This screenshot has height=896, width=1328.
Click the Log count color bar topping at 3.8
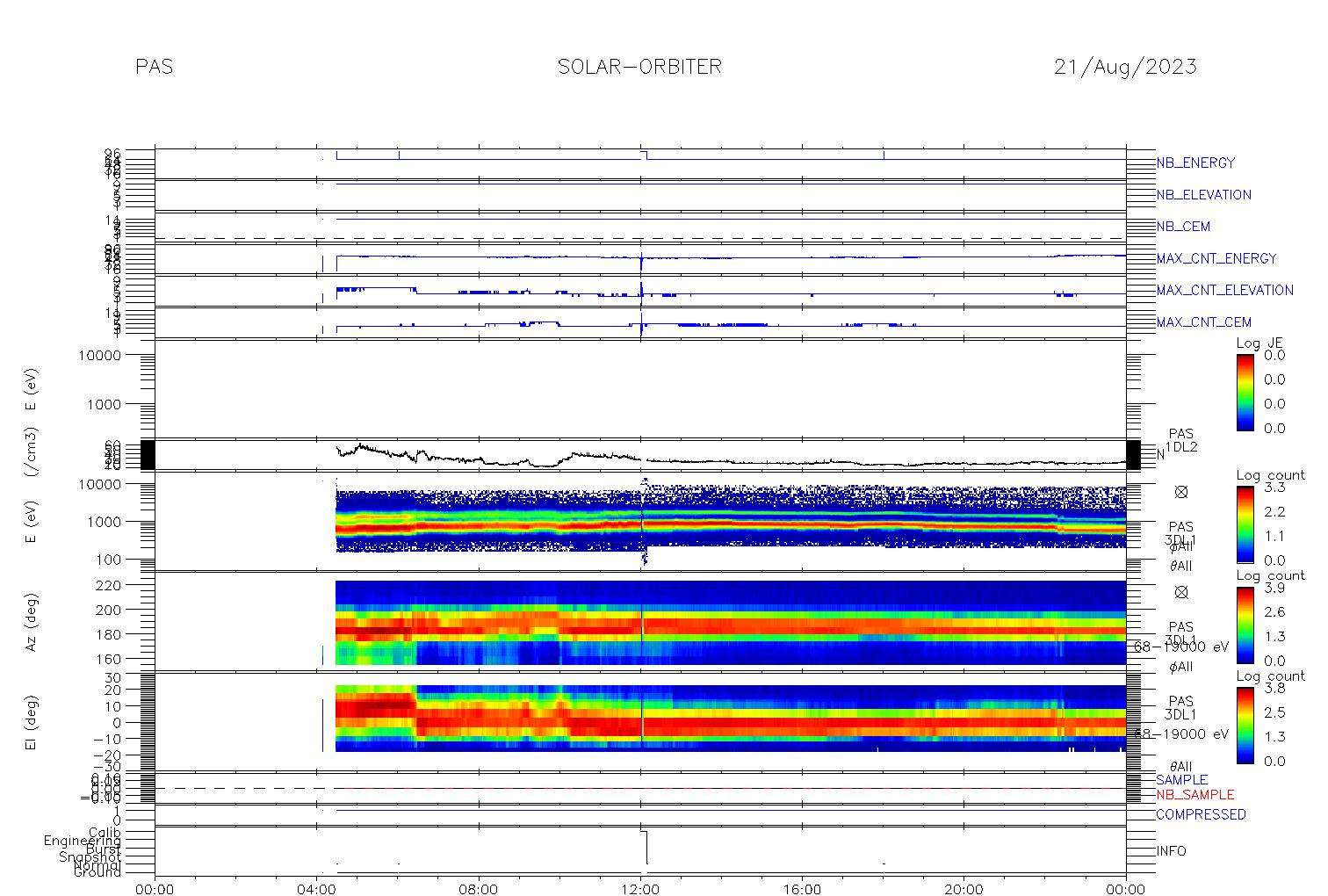tap(1245, 725)
